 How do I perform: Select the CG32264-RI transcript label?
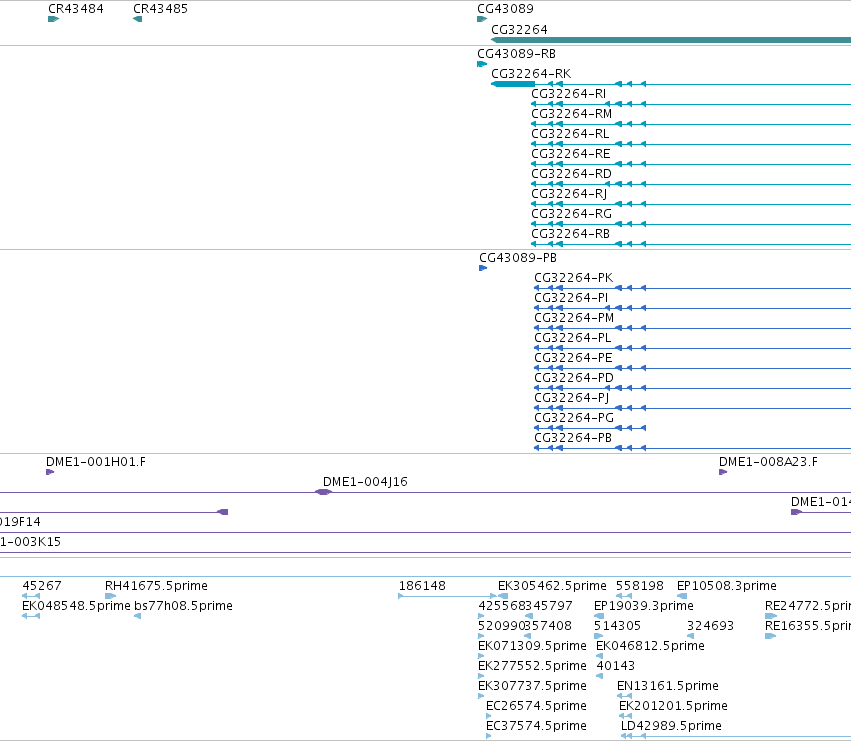568,94
